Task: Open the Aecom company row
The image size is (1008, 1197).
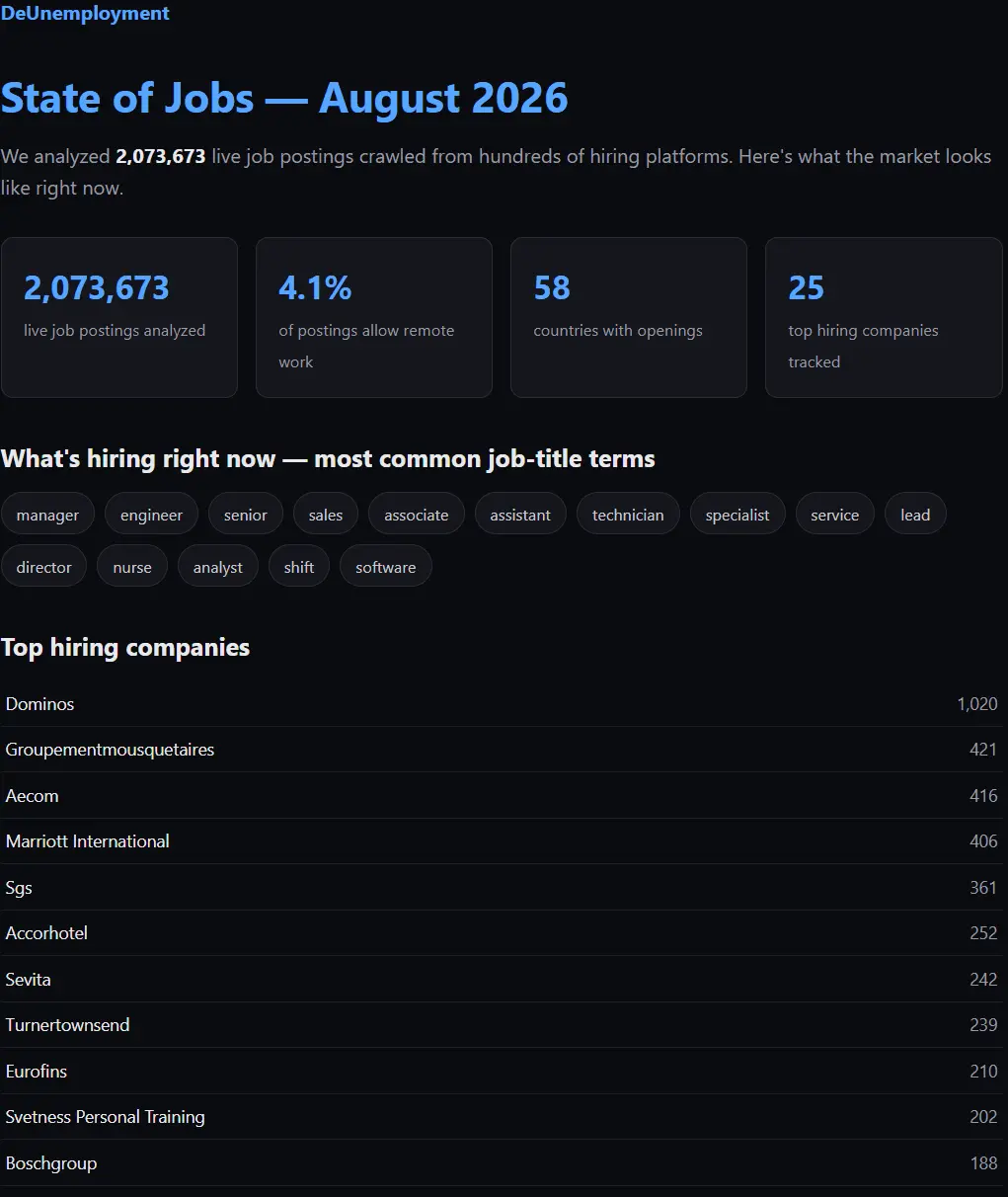Action: coord(502,796)
